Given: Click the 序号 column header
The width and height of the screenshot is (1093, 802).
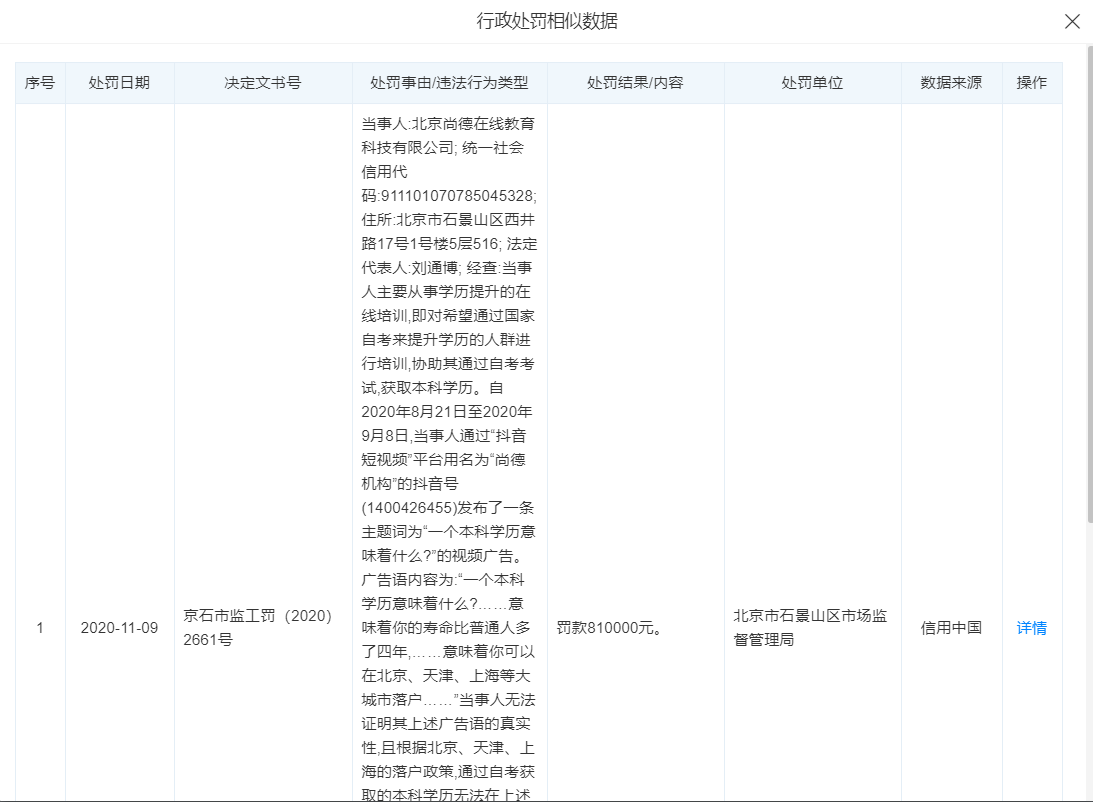Looking at the screenshot, I should click(x=40, y=83).
